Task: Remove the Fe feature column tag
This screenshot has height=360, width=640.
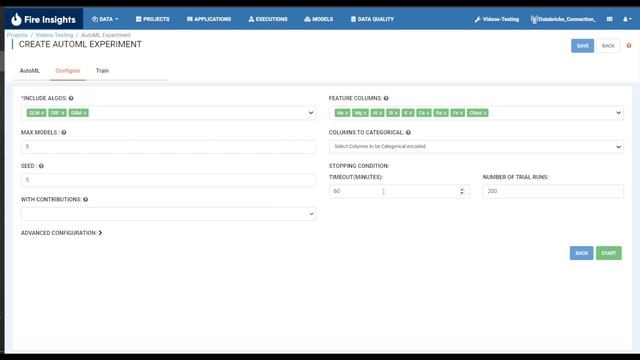Action: [461, 113]
